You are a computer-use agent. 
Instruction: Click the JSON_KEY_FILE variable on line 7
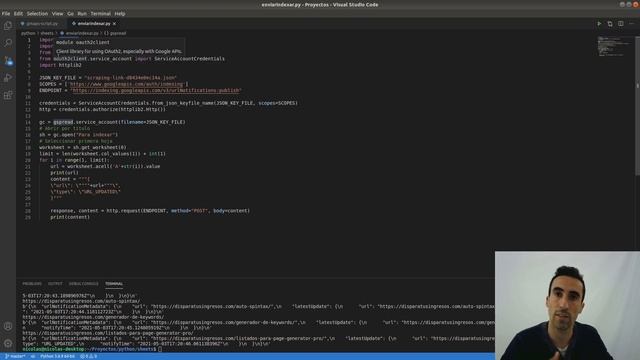(x=58, y=78)
